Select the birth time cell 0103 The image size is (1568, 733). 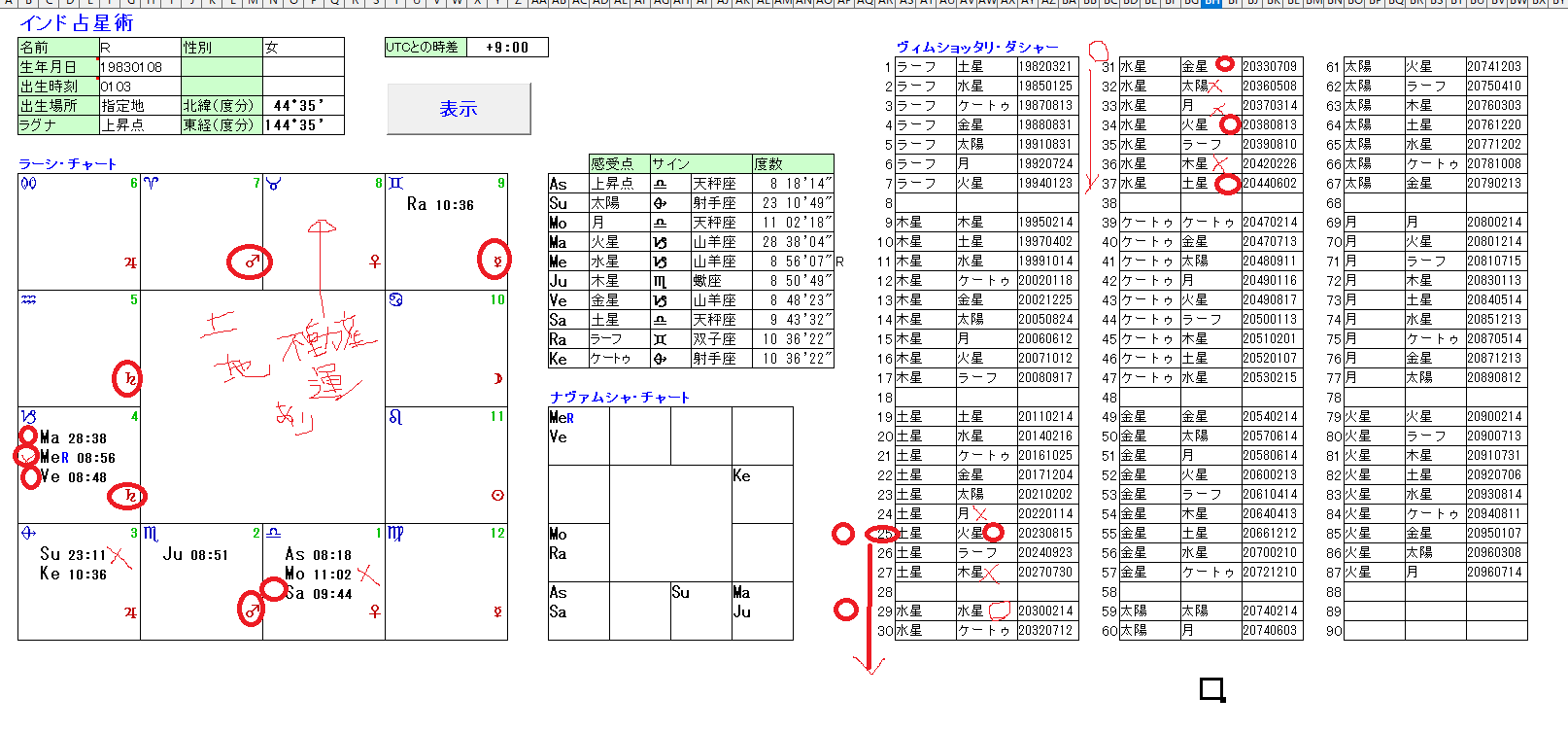[139, 87]
